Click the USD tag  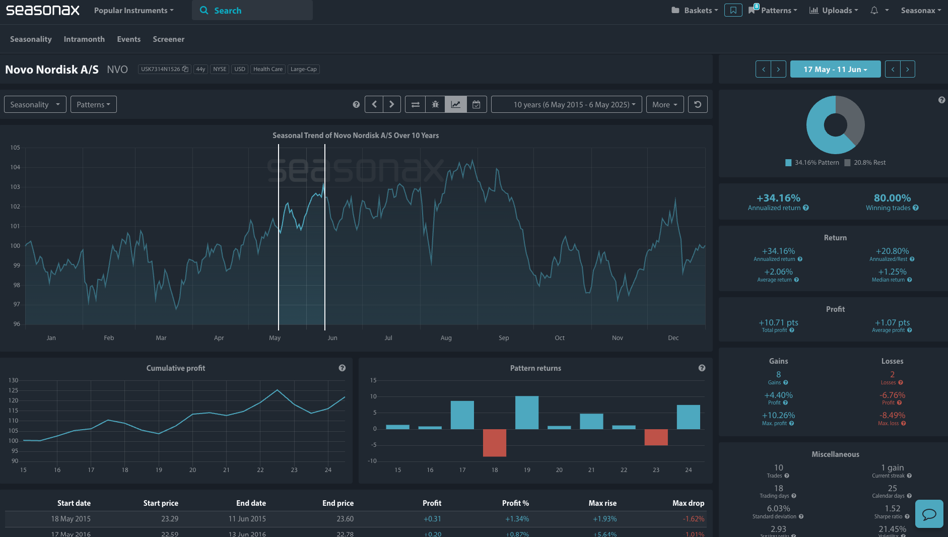pos(239,69)
